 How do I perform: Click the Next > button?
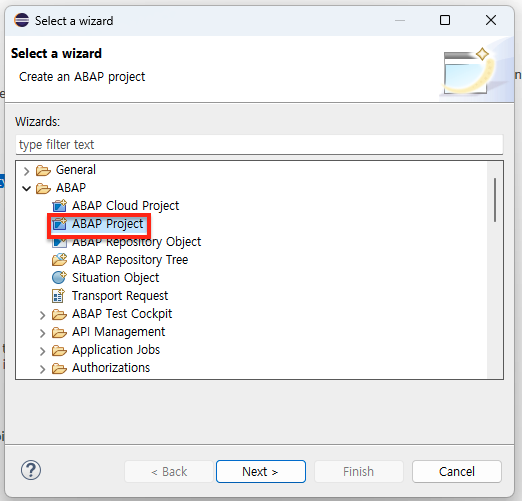click(261, 471)
